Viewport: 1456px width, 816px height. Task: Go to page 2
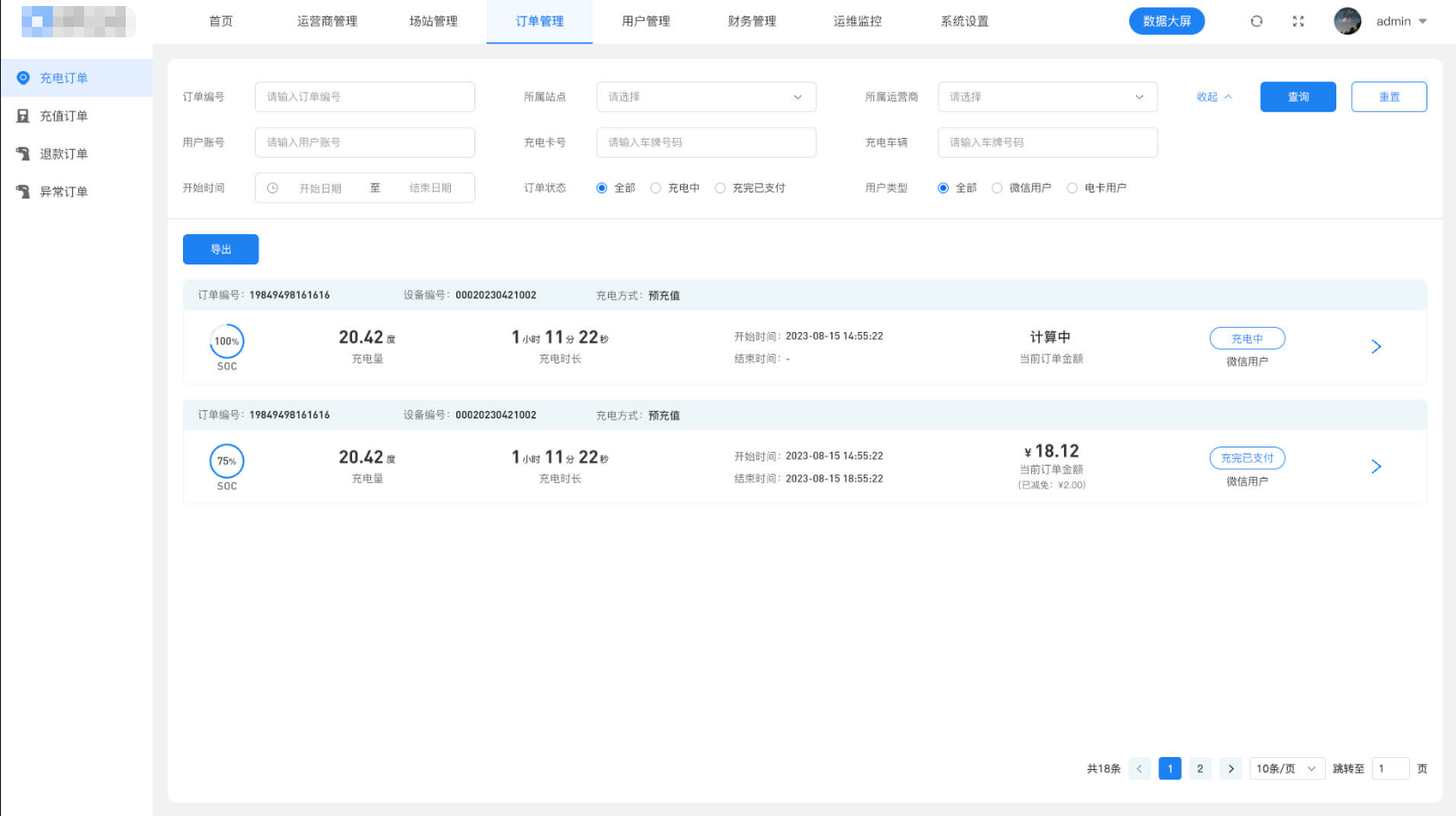[1200, 768]
